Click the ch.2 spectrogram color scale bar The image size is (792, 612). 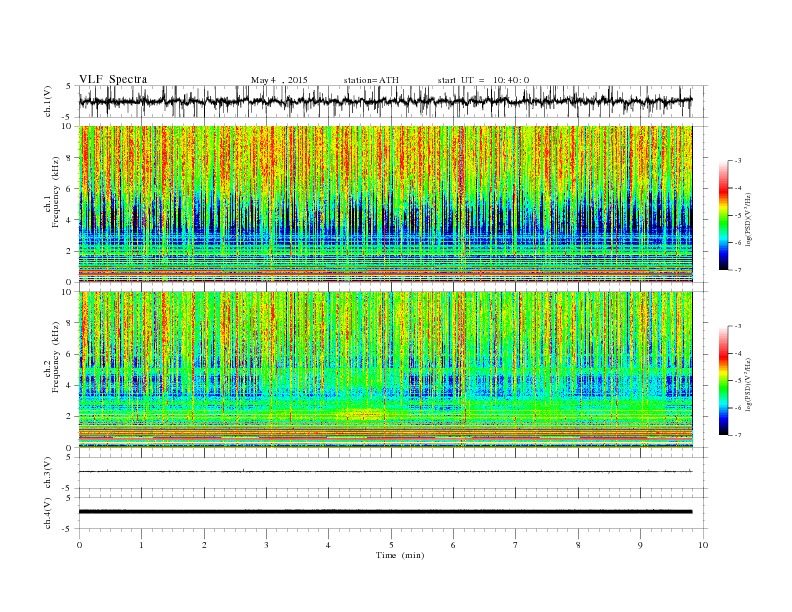click(723, 380)
